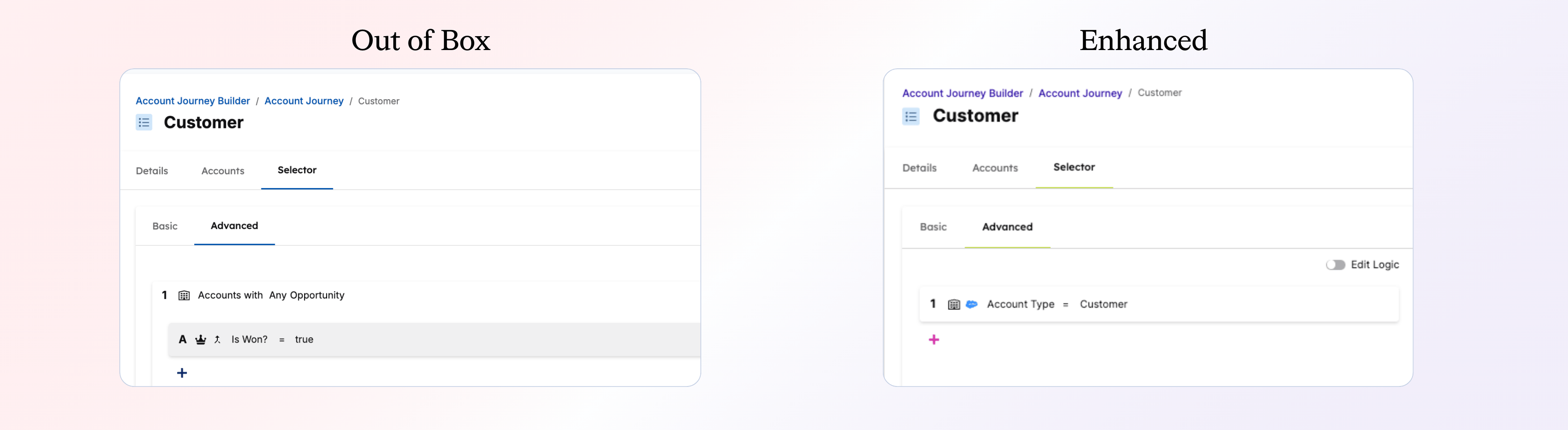Open the Is Won? field selector

coord(249,339)
